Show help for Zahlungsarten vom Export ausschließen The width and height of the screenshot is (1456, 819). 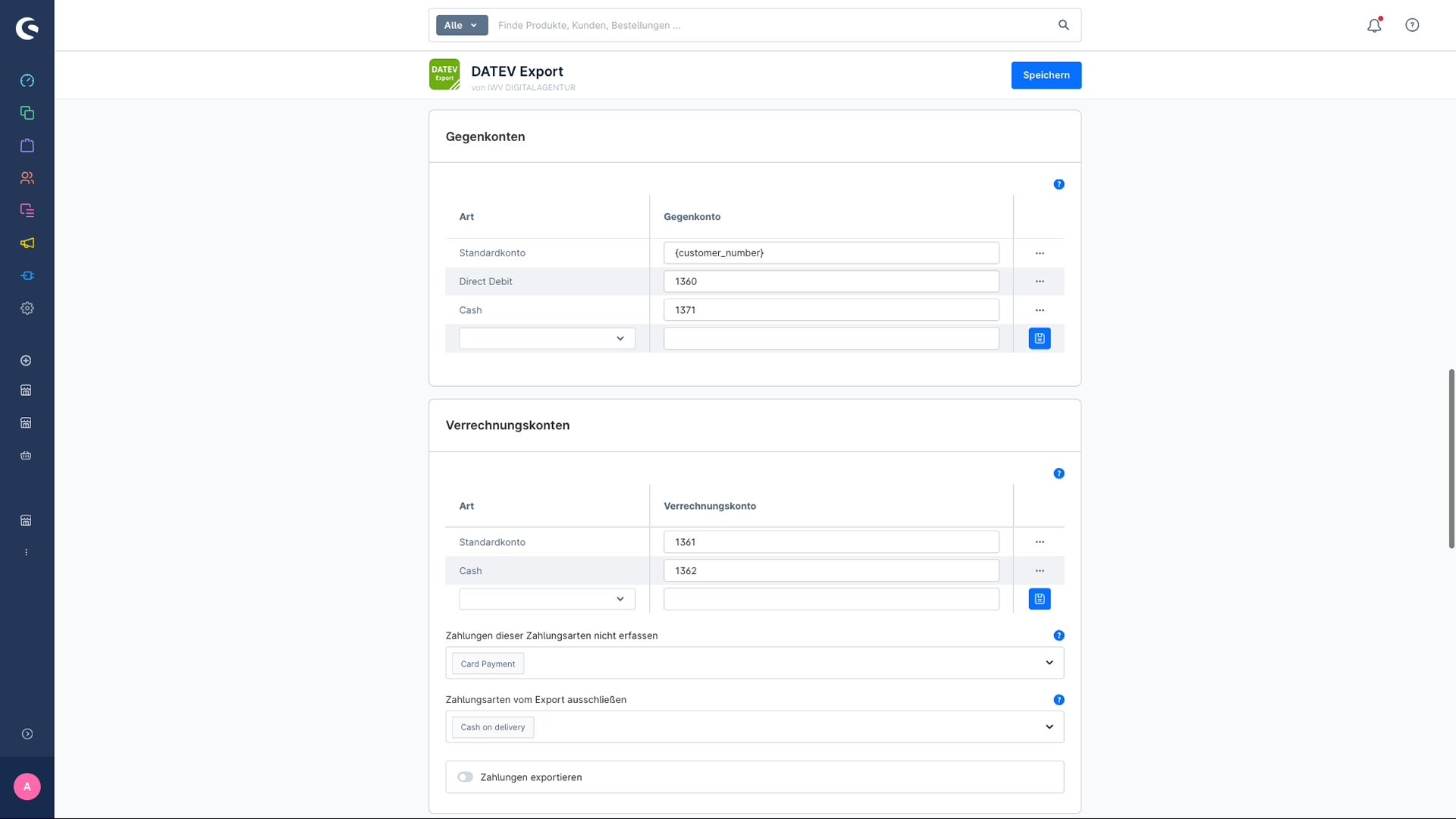(1059, 700)
